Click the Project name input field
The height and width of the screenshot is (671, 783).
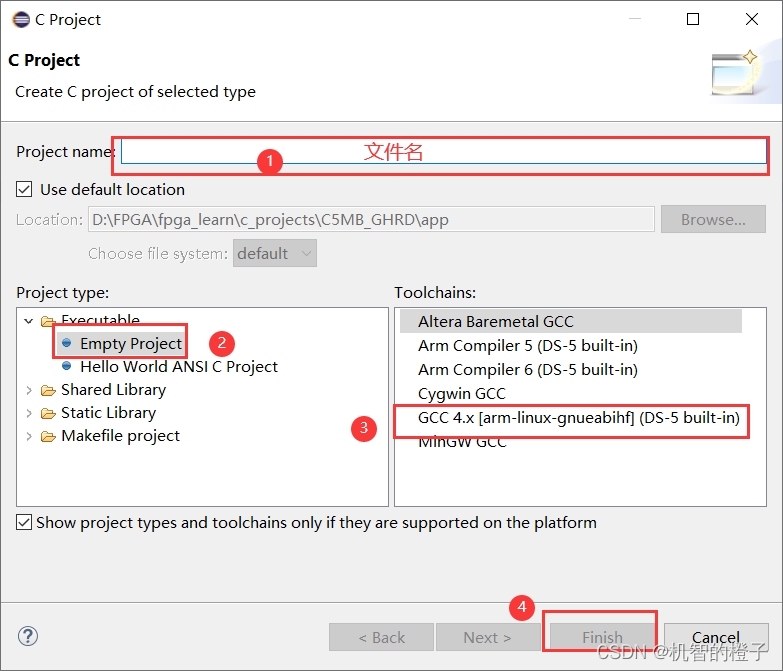(x=443, y=151)
